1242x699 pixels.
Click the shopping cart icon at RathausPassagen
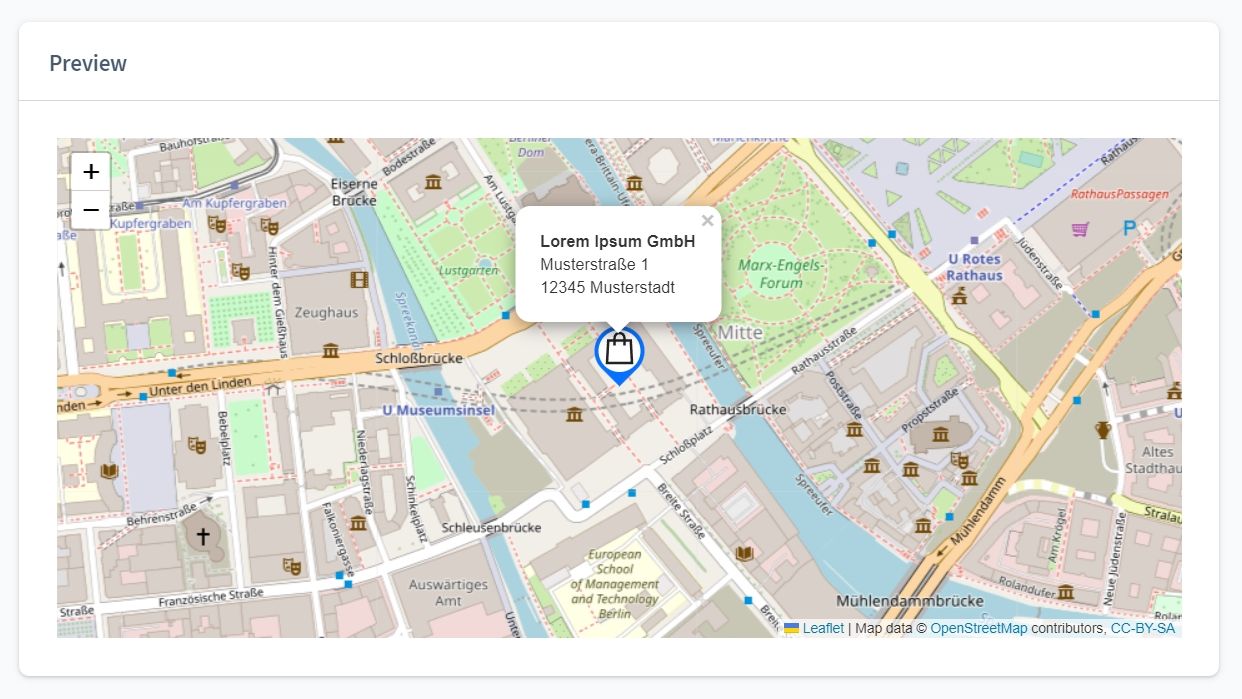pyautogui.click(x=1080, y=229)
